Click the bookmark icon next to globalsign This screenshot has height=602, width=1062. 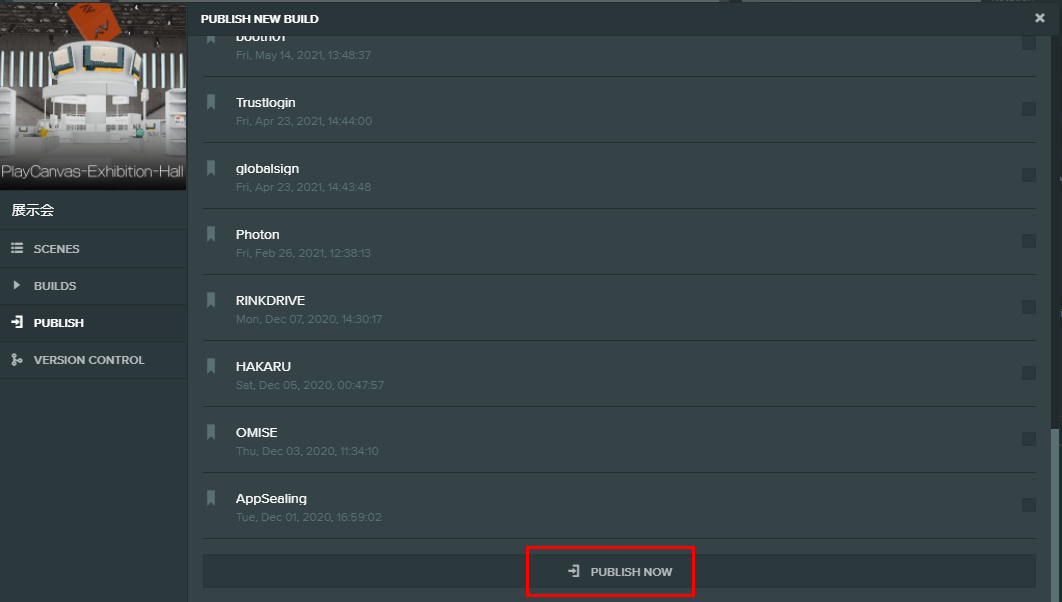(x=211, y=168)
